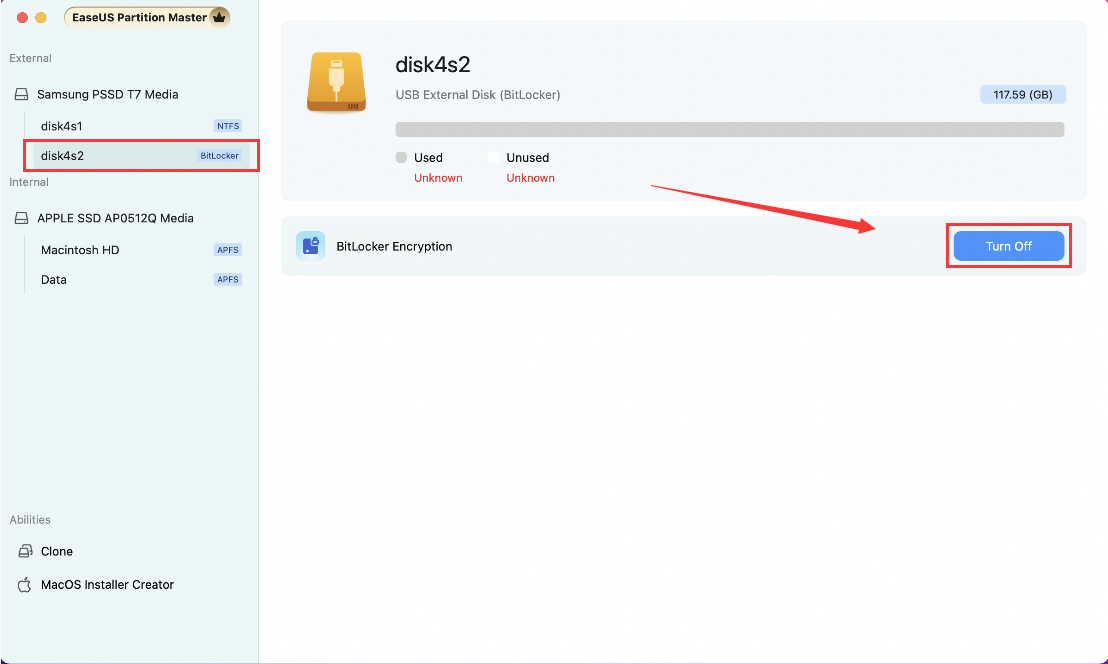Click the Apple SSD drive icon
The height and width of the screenshot is (664, 1108).
point(22,218)
